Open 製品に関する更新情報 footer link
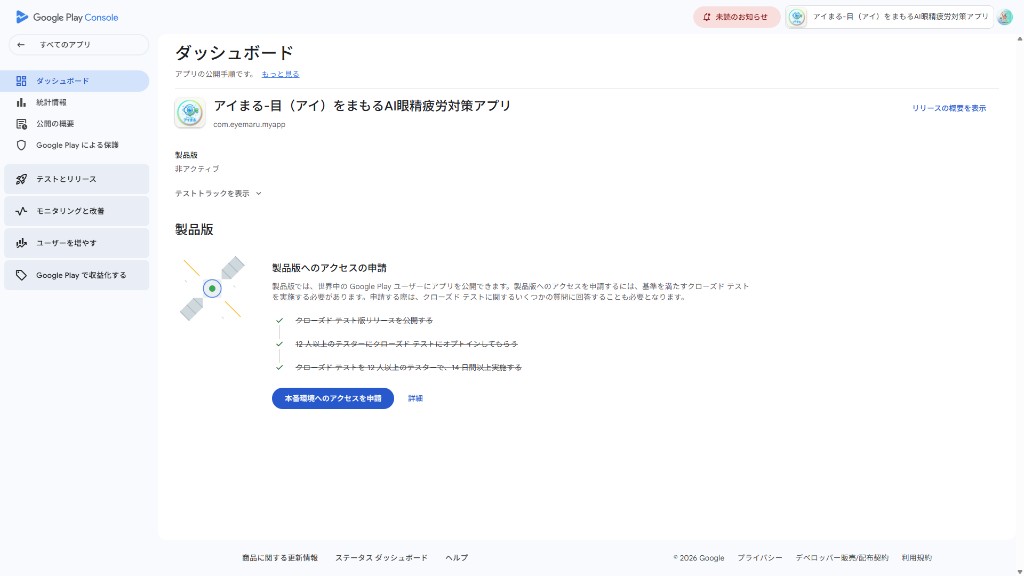The height and width of the screenshot is (576, 1024). tap(280, 558)
